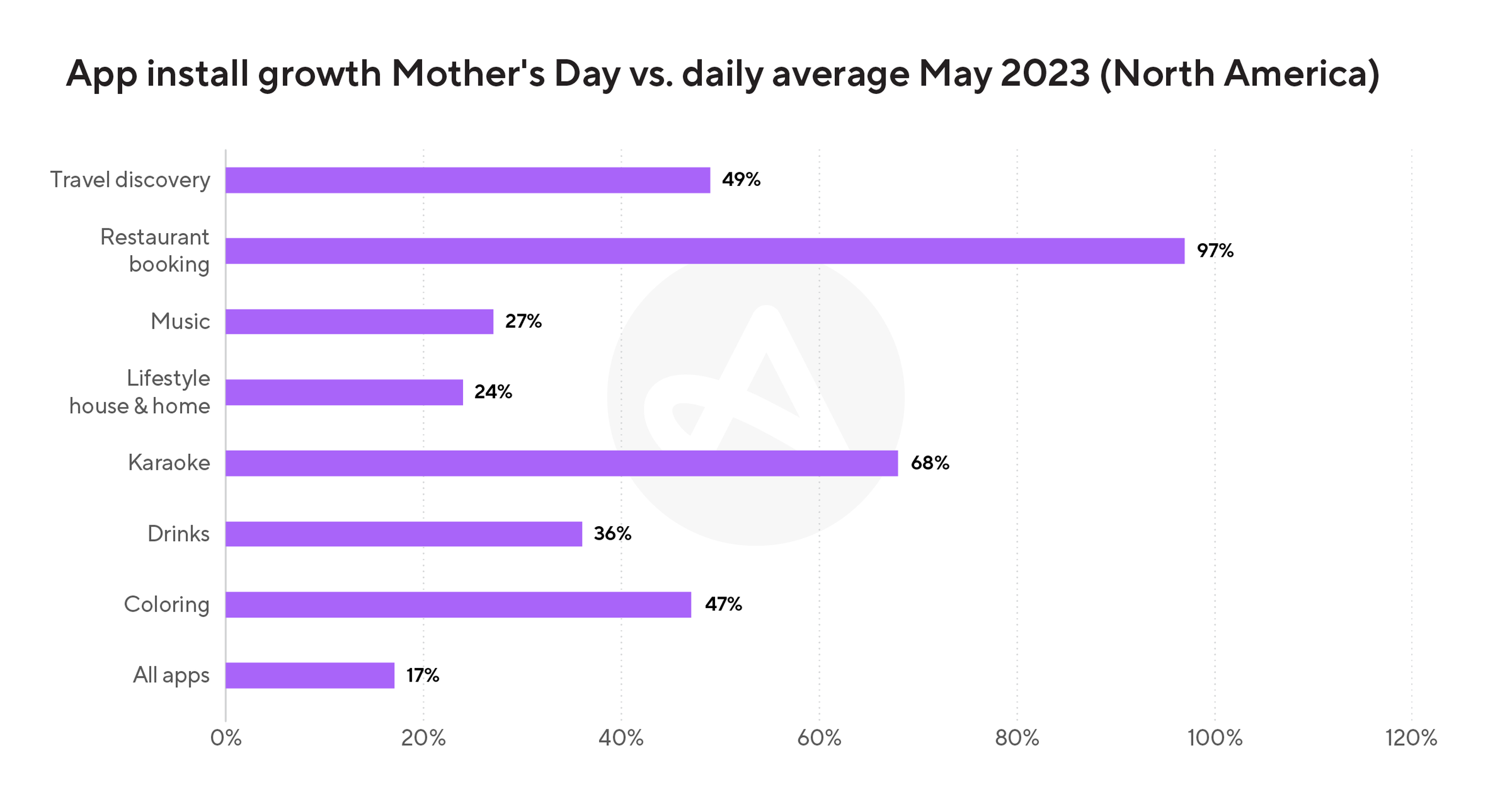
Task: Click the Drinks 36% bar
Action: coord(404,533)
